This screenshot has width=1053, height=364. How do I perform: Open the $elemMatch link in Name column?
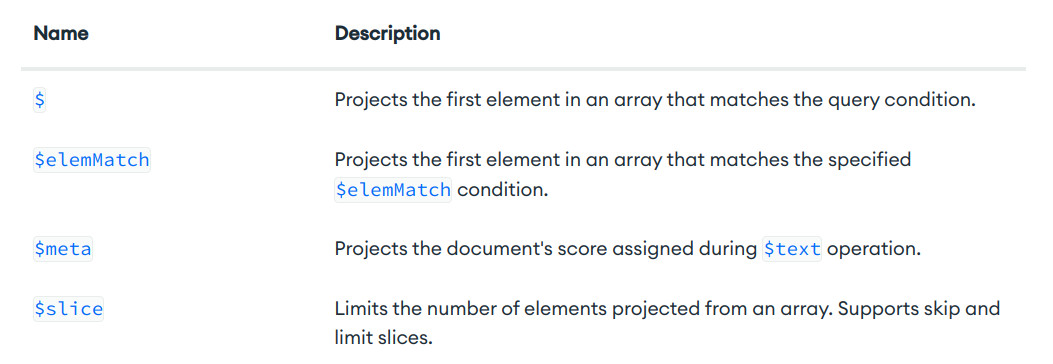coord(91,161)
